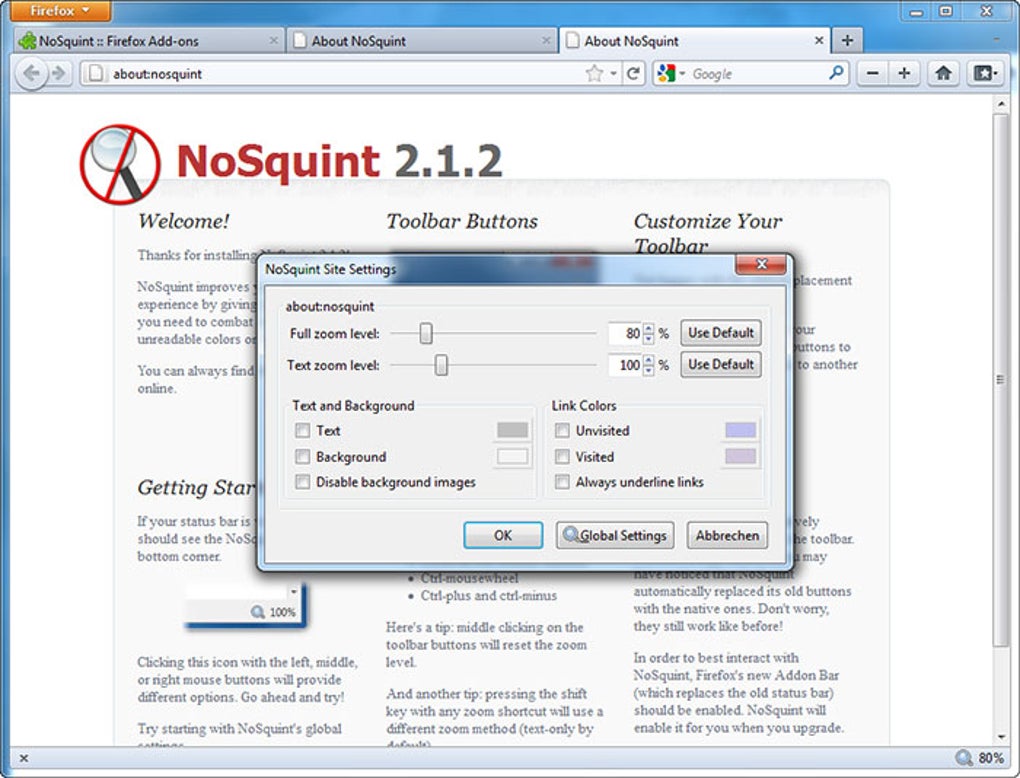1020x778 pixels.
Task: Switch to NoSquint :: Firefox Add-ons tab
Action: (148, 40)
